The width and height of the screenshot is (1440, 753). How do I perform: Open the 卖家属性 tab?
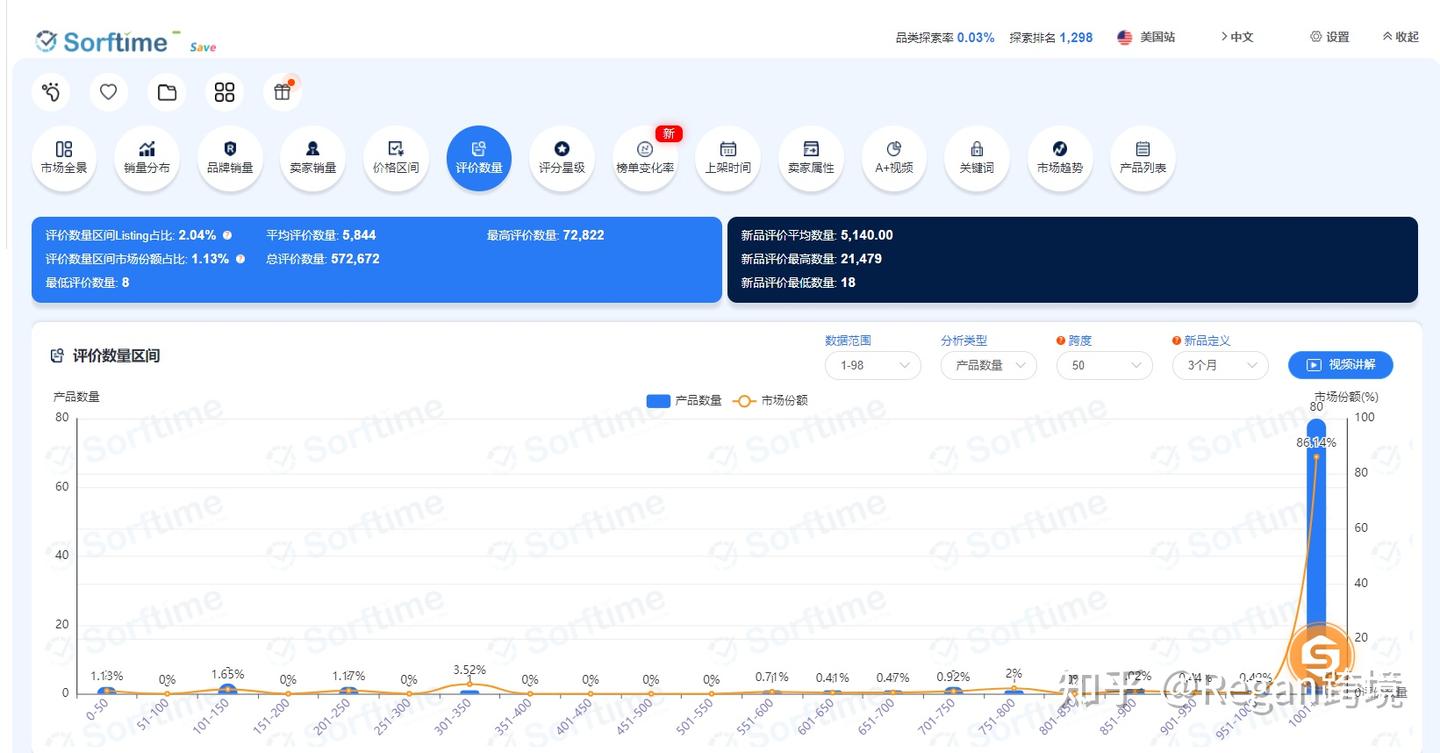[811, 158]
